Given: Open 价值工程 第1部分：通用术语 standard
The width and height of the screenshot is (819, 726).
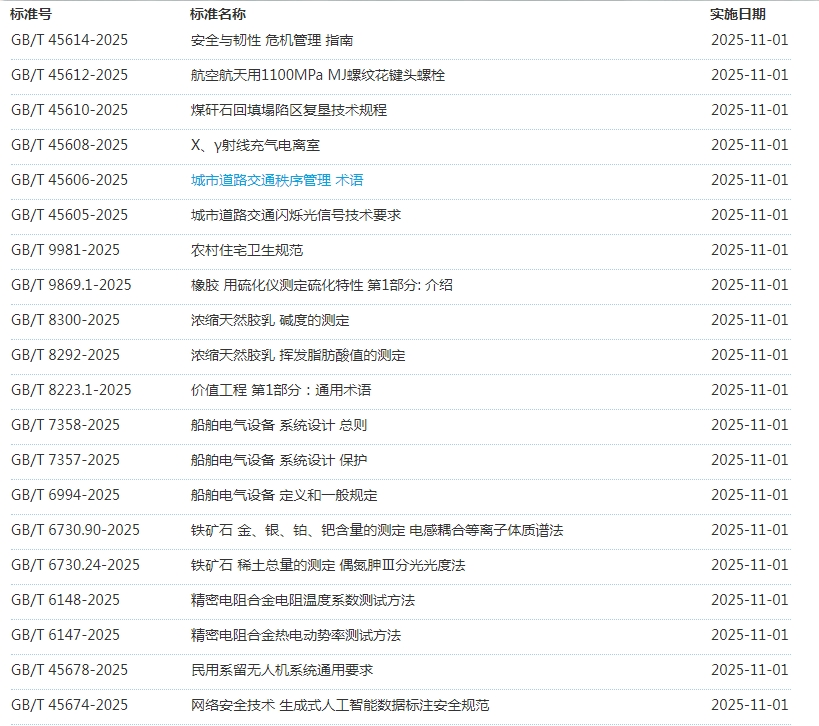Looking at the screenshot, I should point(281,390).
